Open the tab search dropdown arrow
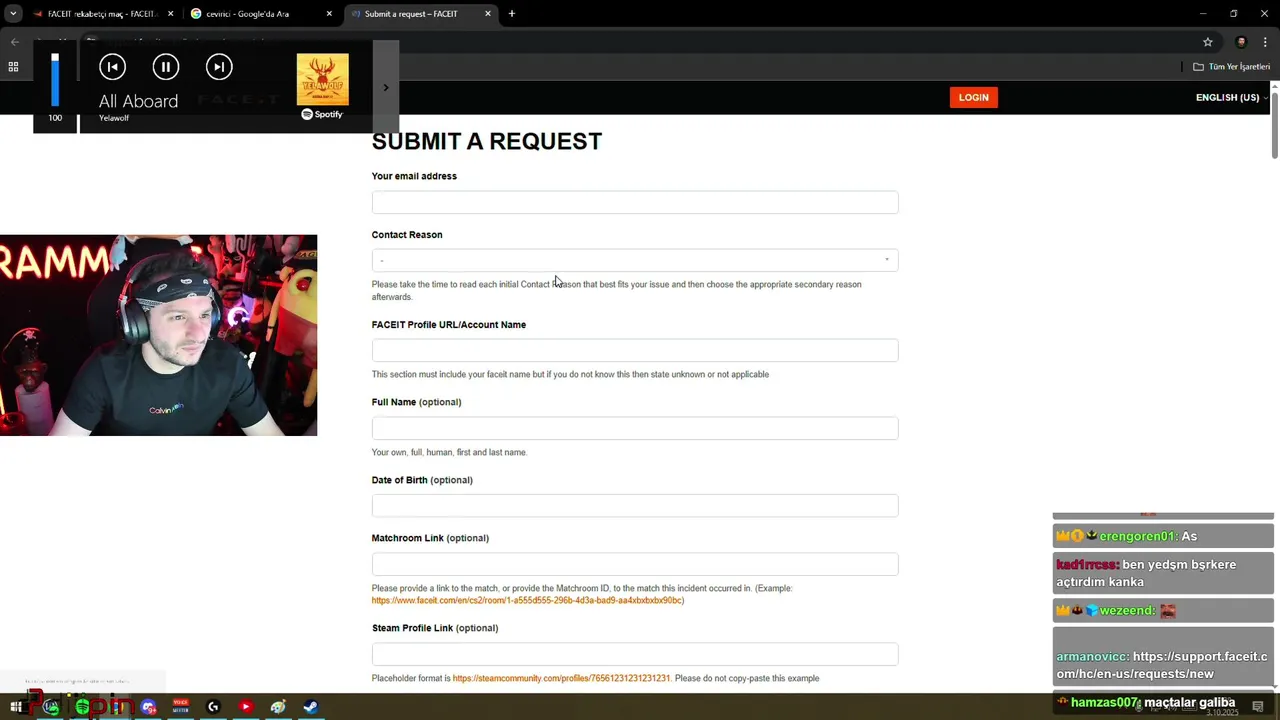The width and height of the screenshot is (1280, 720). coord(13,14)
